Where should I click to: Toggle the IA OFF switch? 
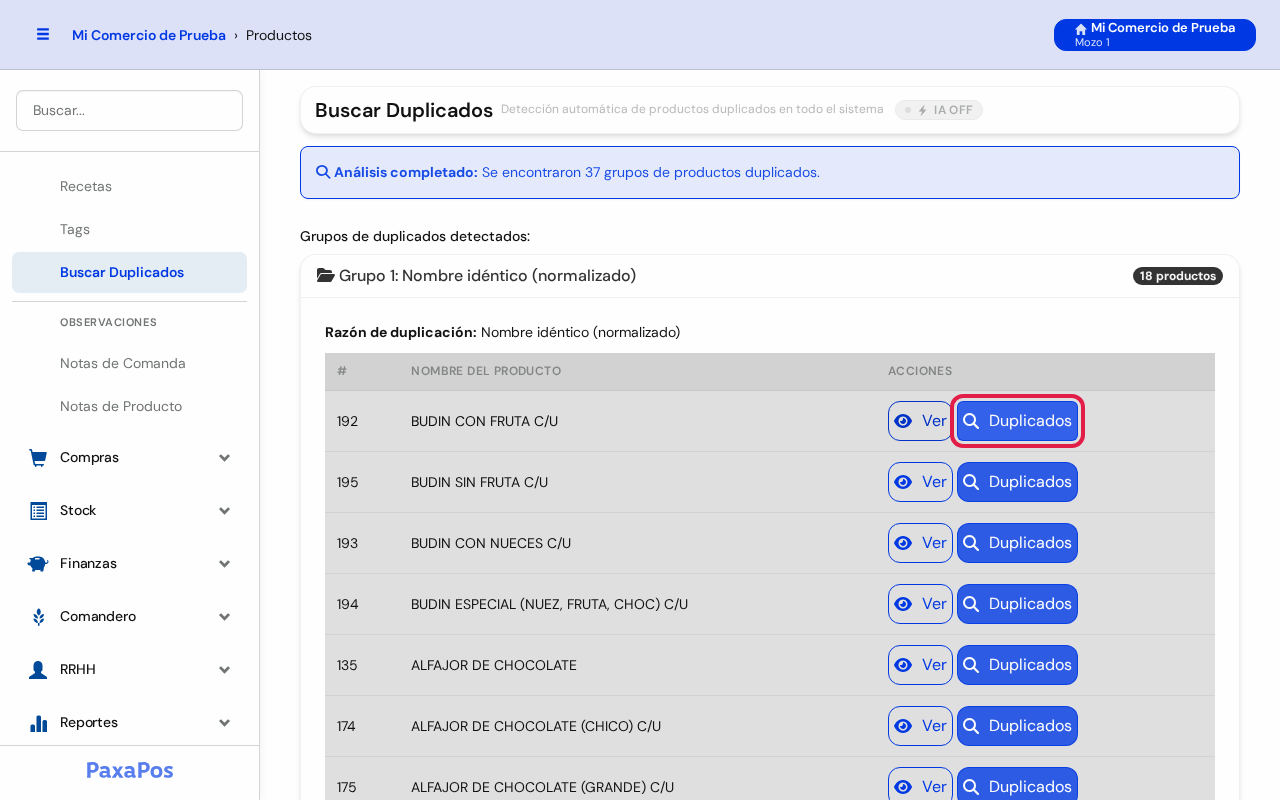[939, 110]
